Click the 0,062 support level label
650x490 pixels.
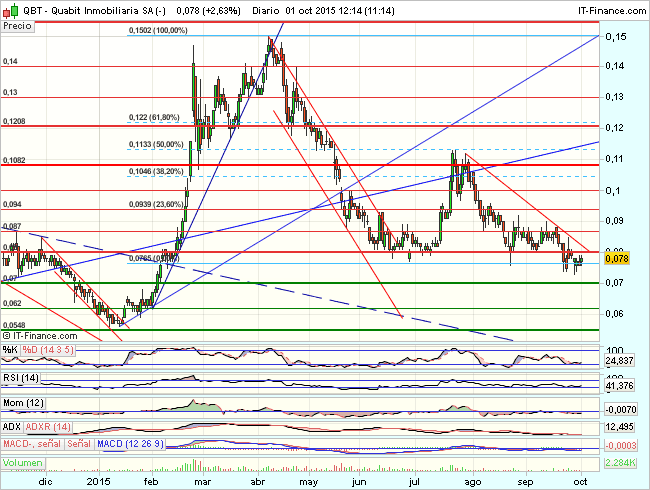[x=12, y=303]
